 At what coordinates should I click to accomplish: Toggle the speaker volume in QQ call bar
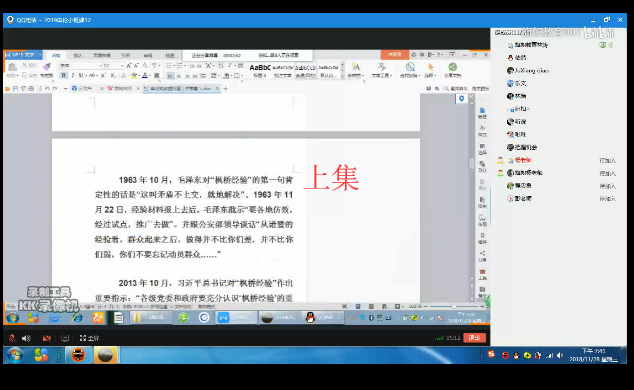click(x=26, y=338)
